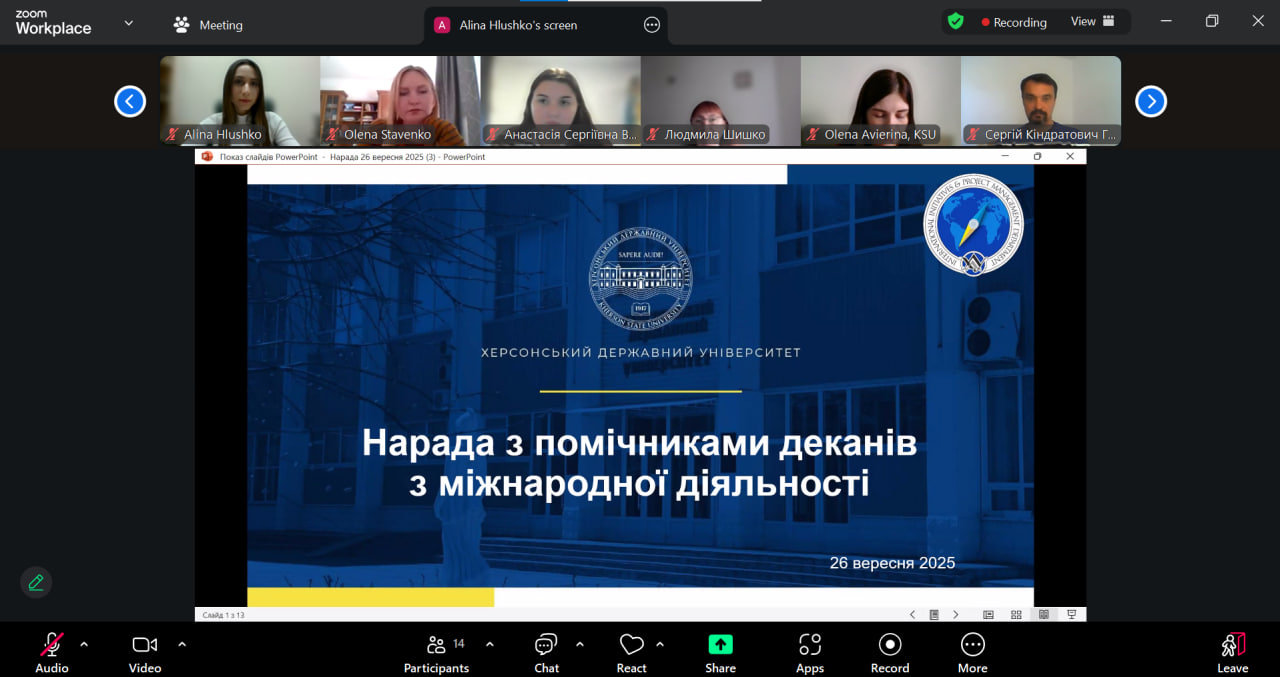Expand audio options caret next to Audio
This screenshot has width=1280, height=677.
tap(84, 644)
